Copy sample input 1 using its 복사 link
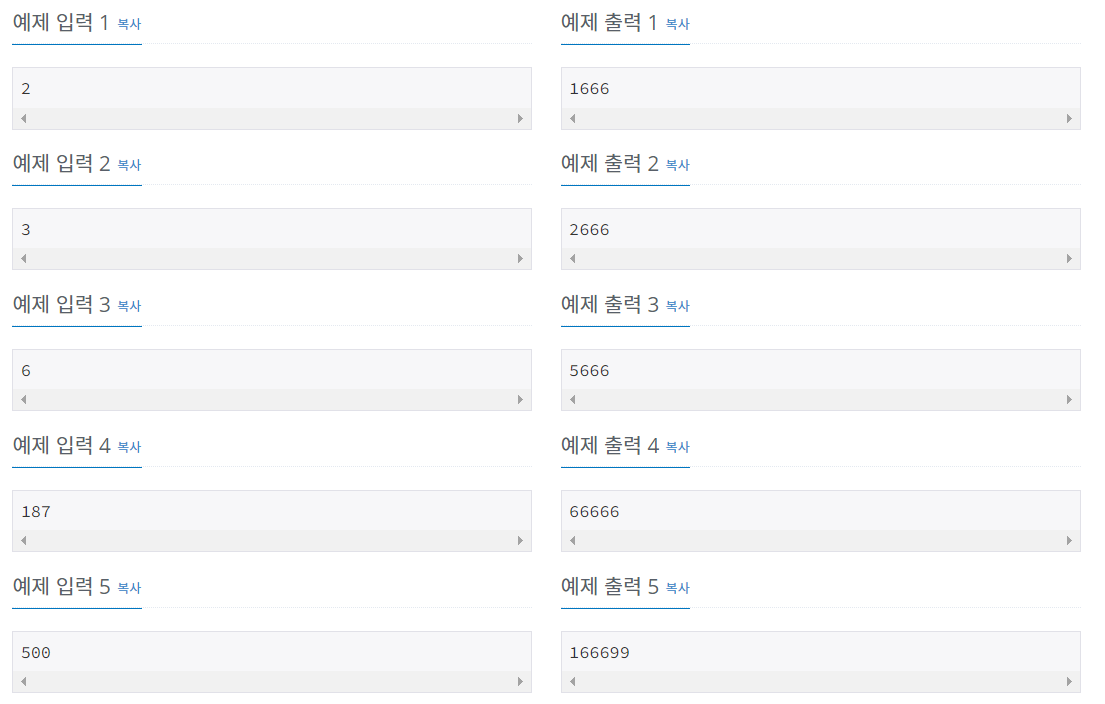The image size is (1105, 704). click(x=128, y=23)
